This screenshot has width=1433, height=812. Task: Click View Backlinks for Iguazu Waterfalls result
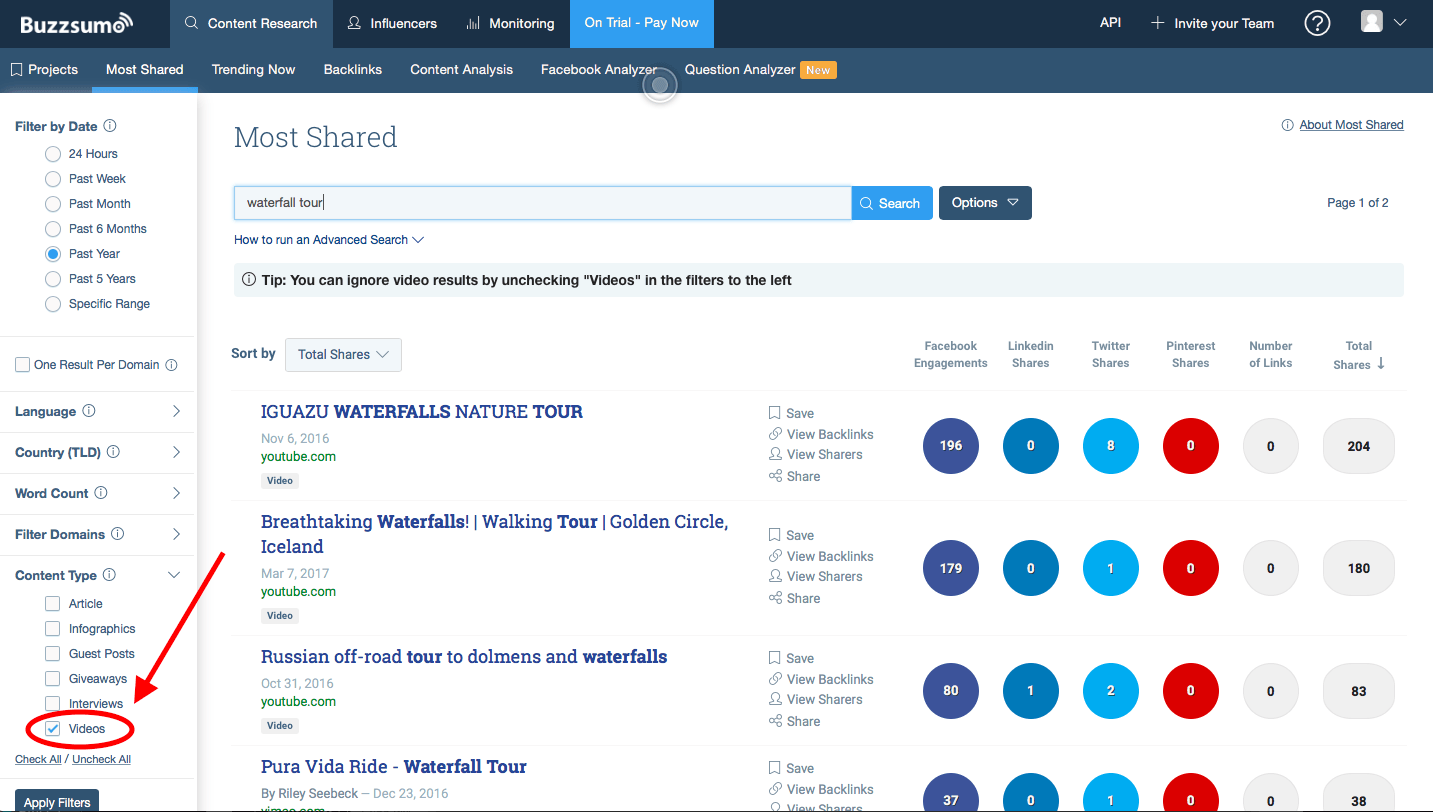pos(821,434)
